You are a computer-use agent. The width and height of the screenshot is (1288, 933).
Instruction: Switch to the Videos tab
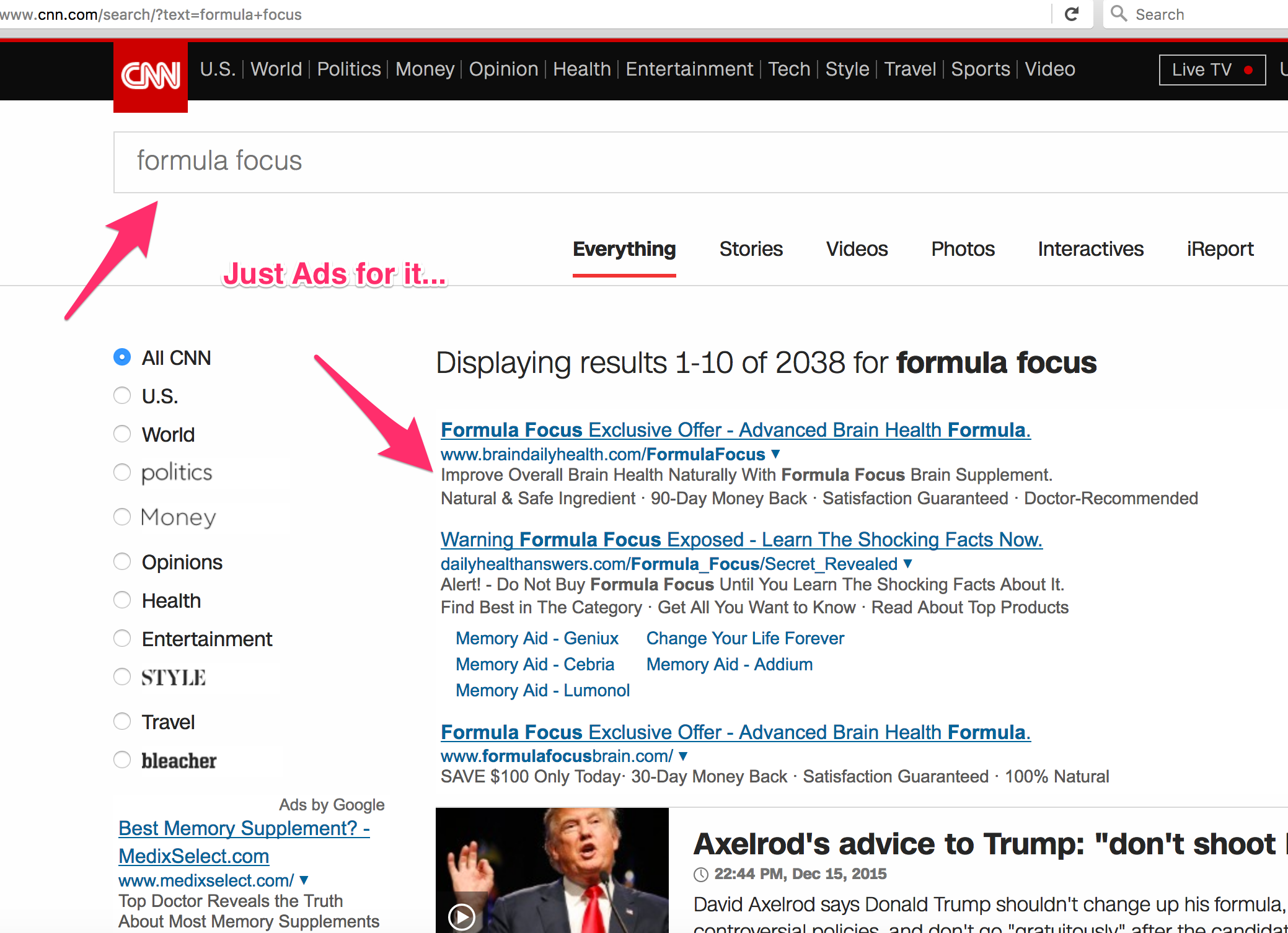[857, 249]
